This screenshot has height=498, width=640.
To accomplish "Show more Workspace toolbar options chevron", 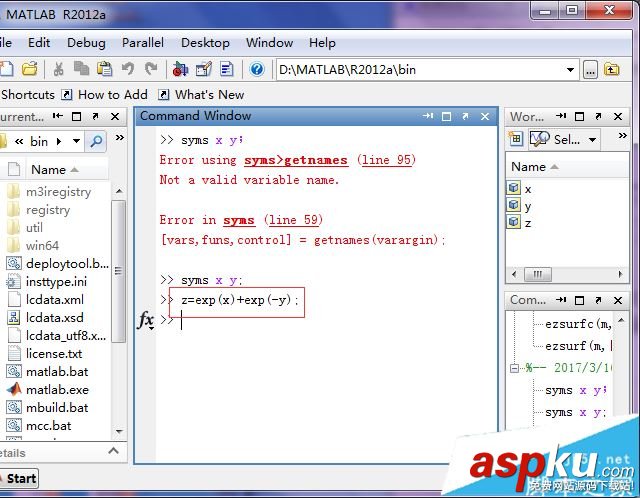I will point(622,135).
